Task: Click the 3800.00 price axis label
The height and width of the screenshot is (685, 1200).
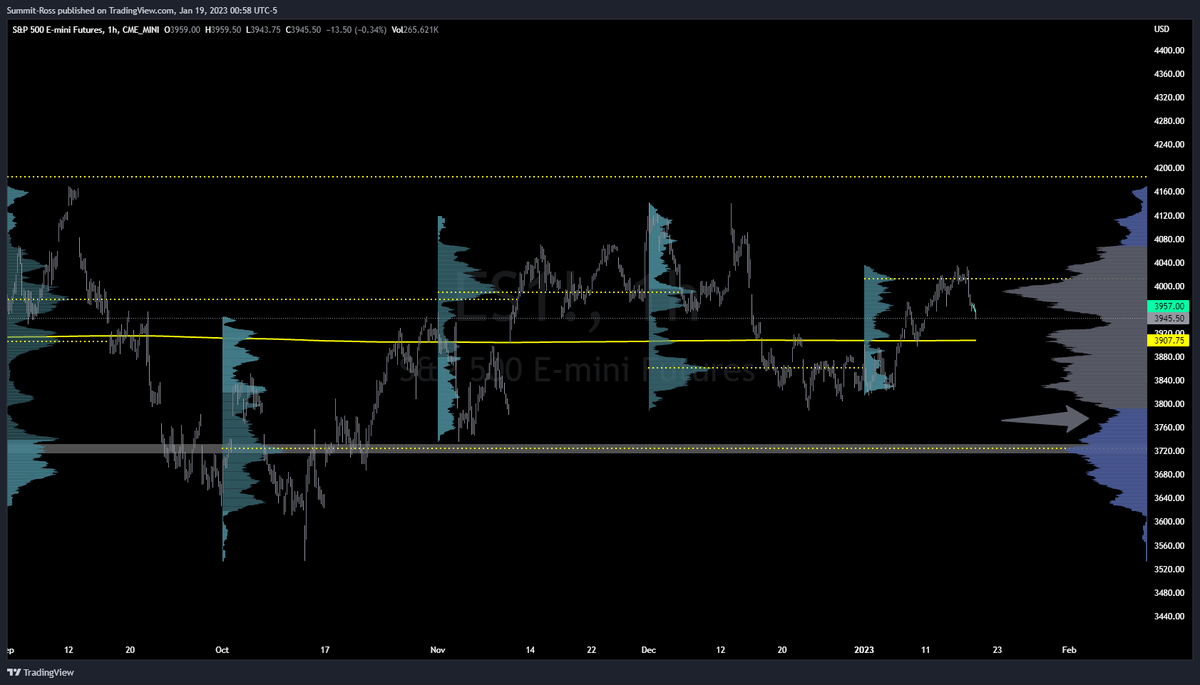Action: [x=1168, y=404]
